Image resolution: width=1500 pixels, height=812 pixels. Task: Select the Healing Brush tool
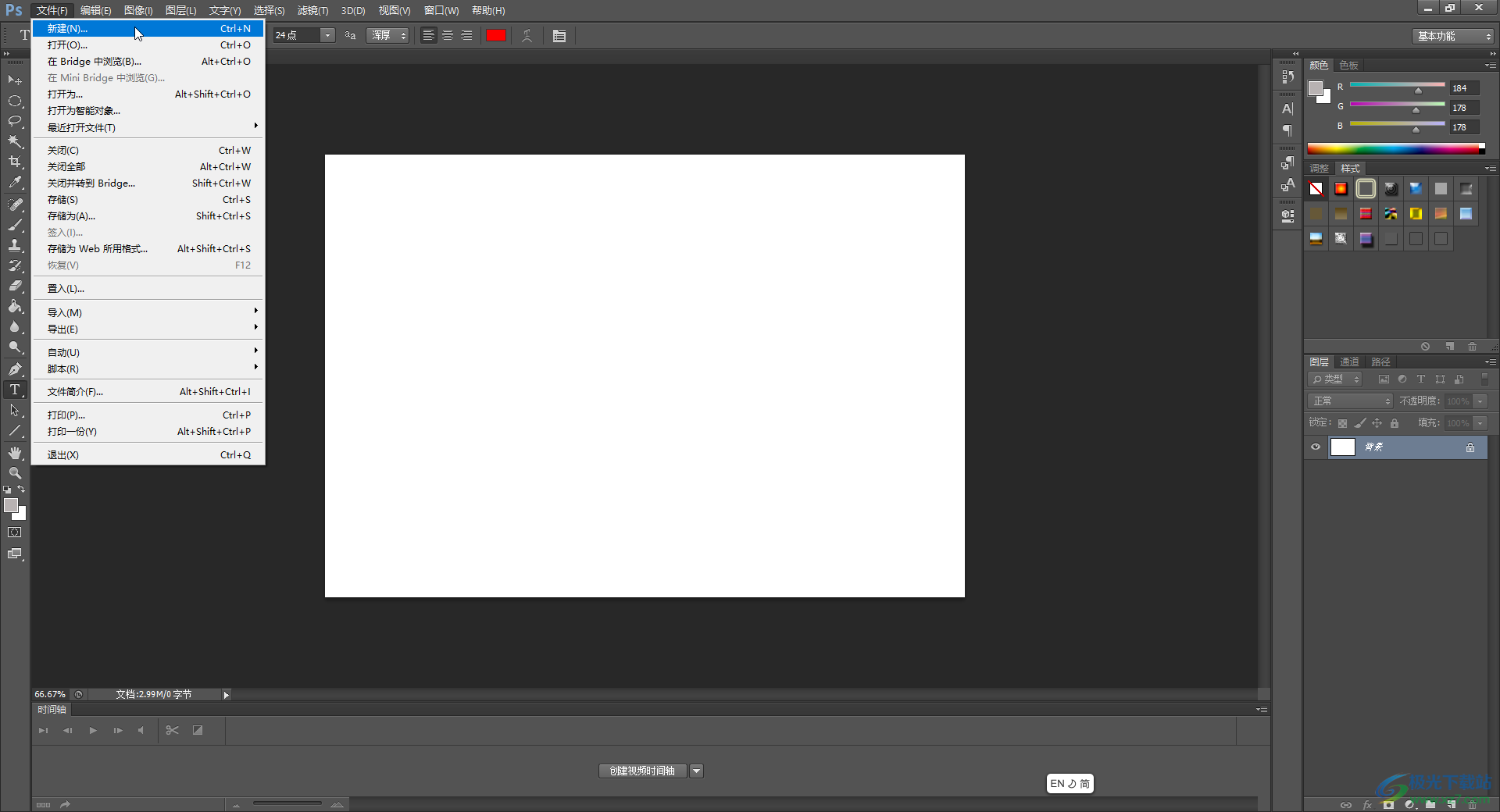[15, 205]
